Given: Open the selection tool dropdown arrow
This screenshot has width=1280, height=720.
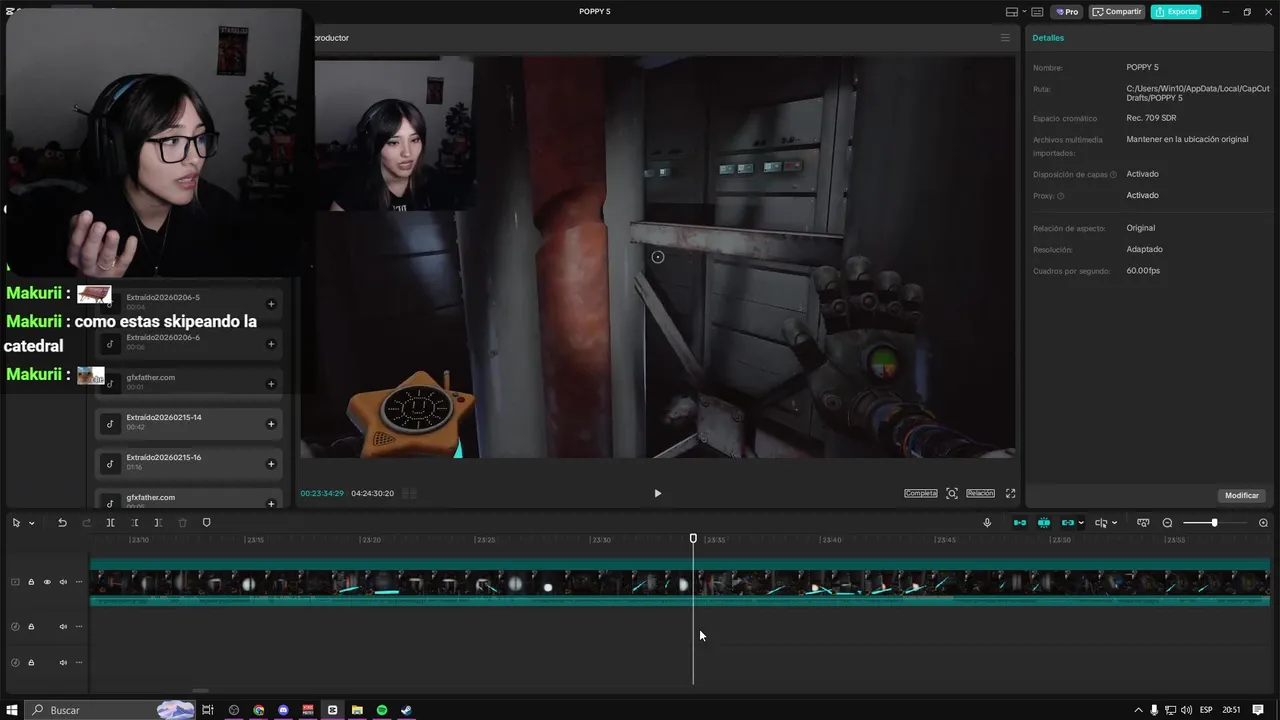Looking at the screenshot, I should pos(32,523).
